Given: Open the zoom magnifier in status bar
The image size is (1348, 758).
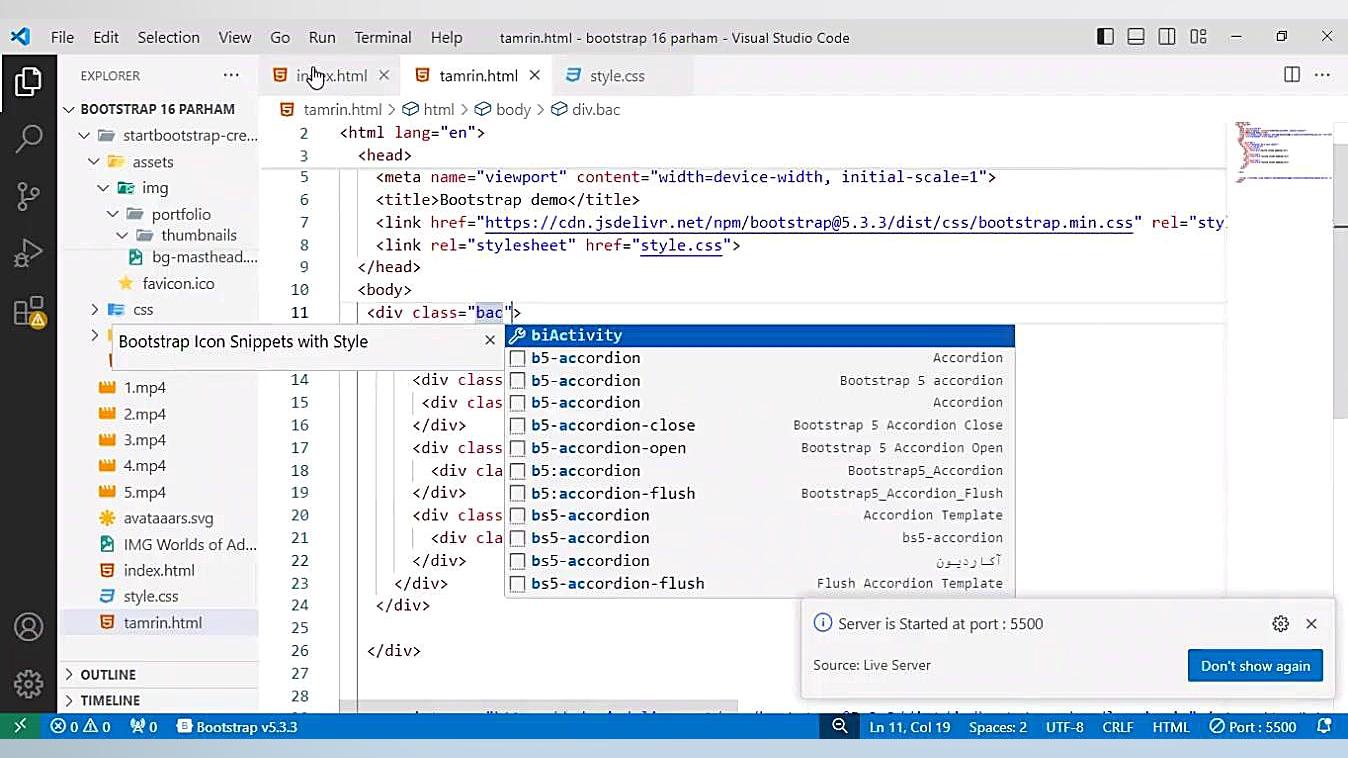Looking at the screenshot, I should coord(840,727).
